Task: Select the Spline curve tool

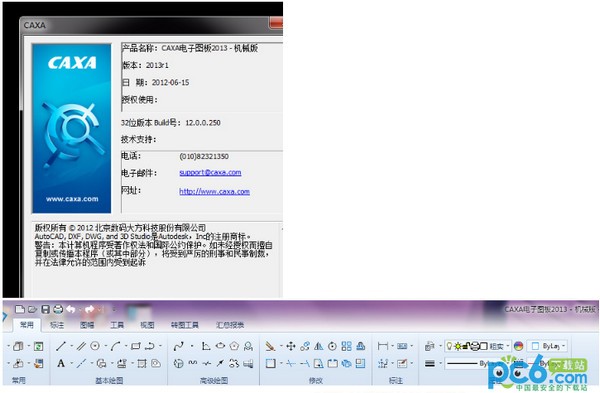Action: pyautogui.click(x=178, y=346)
